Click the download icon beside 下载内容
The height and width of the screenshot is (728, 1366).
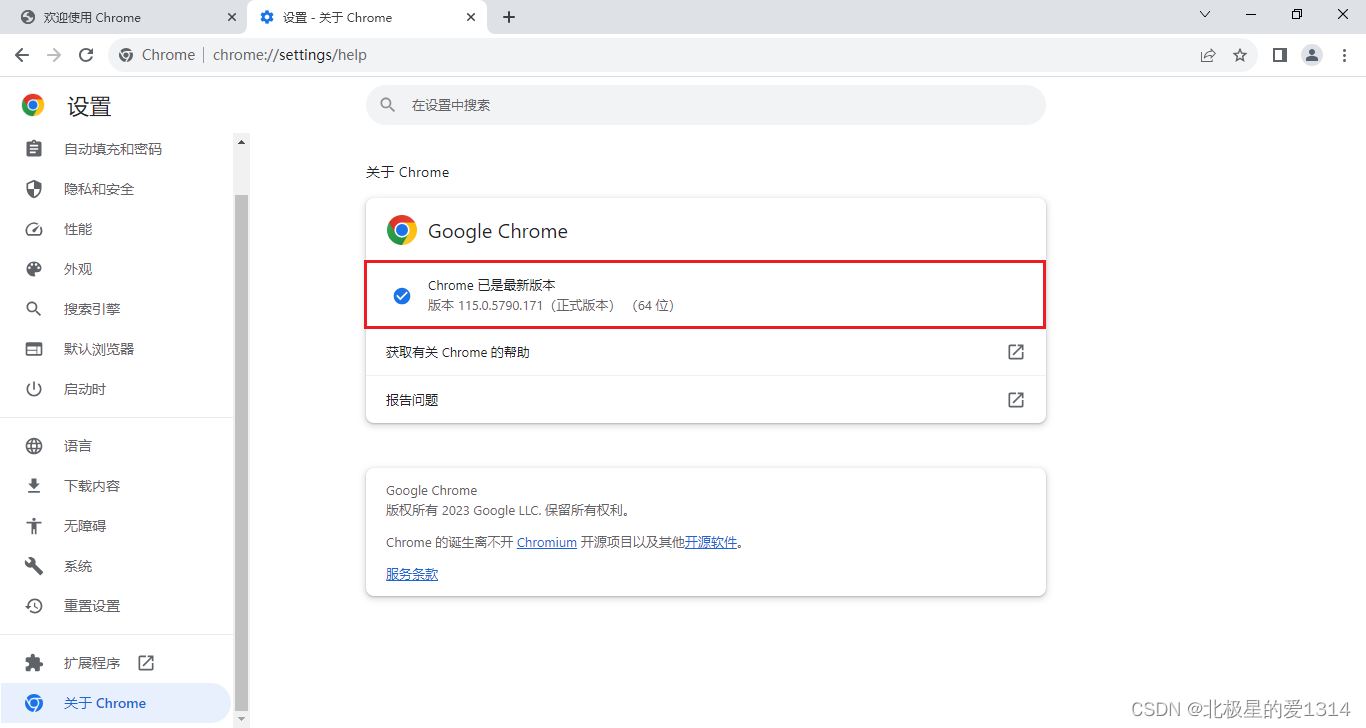click(34, 486)
